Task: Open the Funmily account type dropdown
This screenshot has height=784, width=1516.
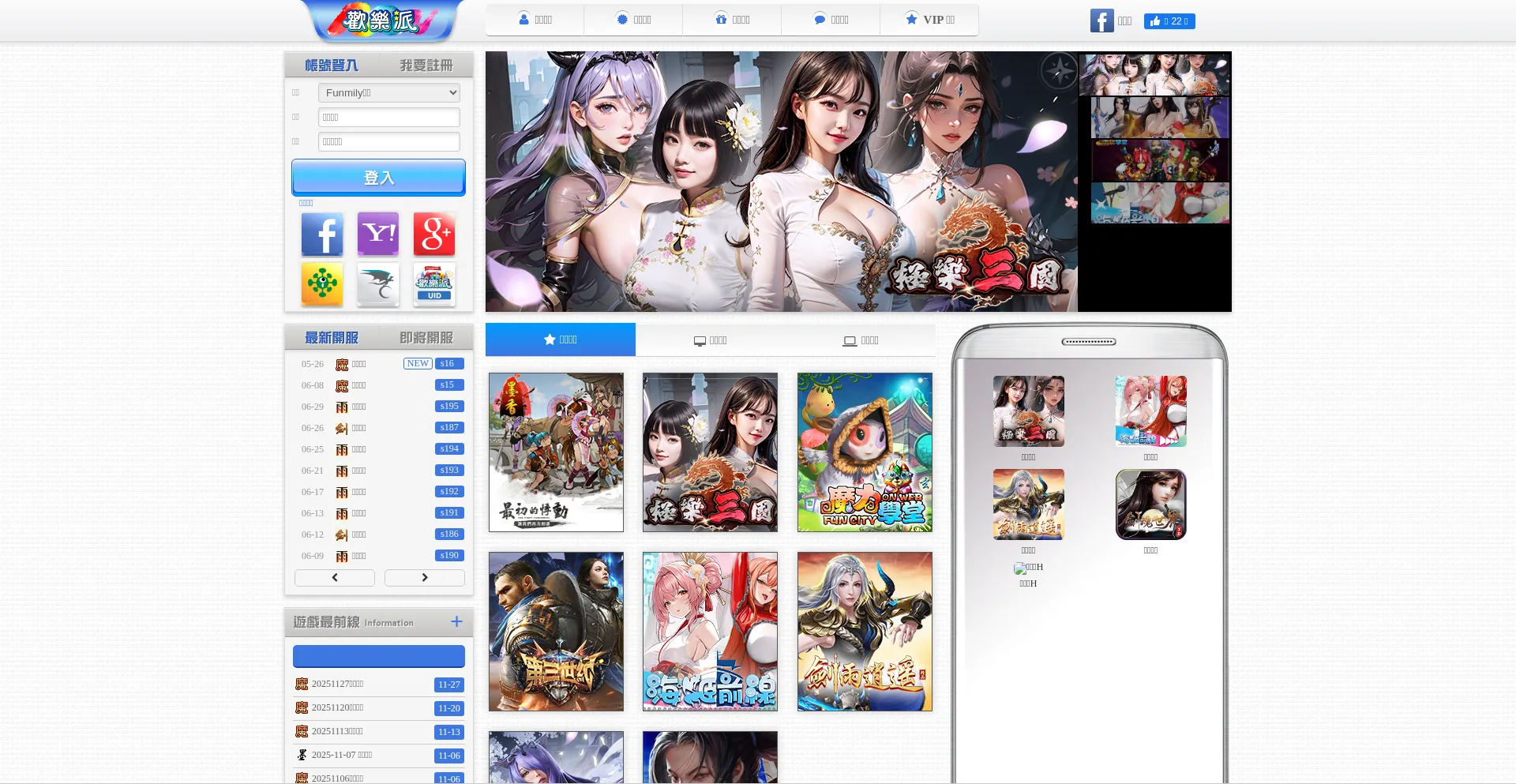Action: [x=388, y=93]
